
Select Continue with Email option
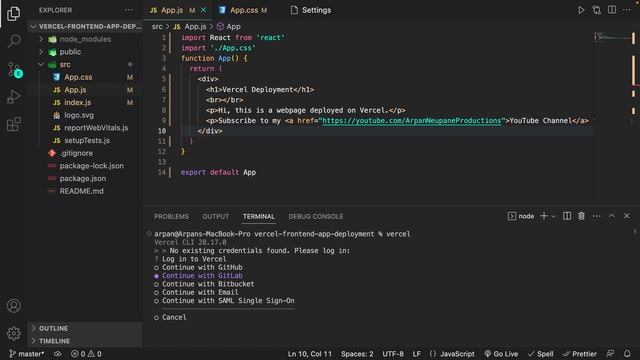196,292
